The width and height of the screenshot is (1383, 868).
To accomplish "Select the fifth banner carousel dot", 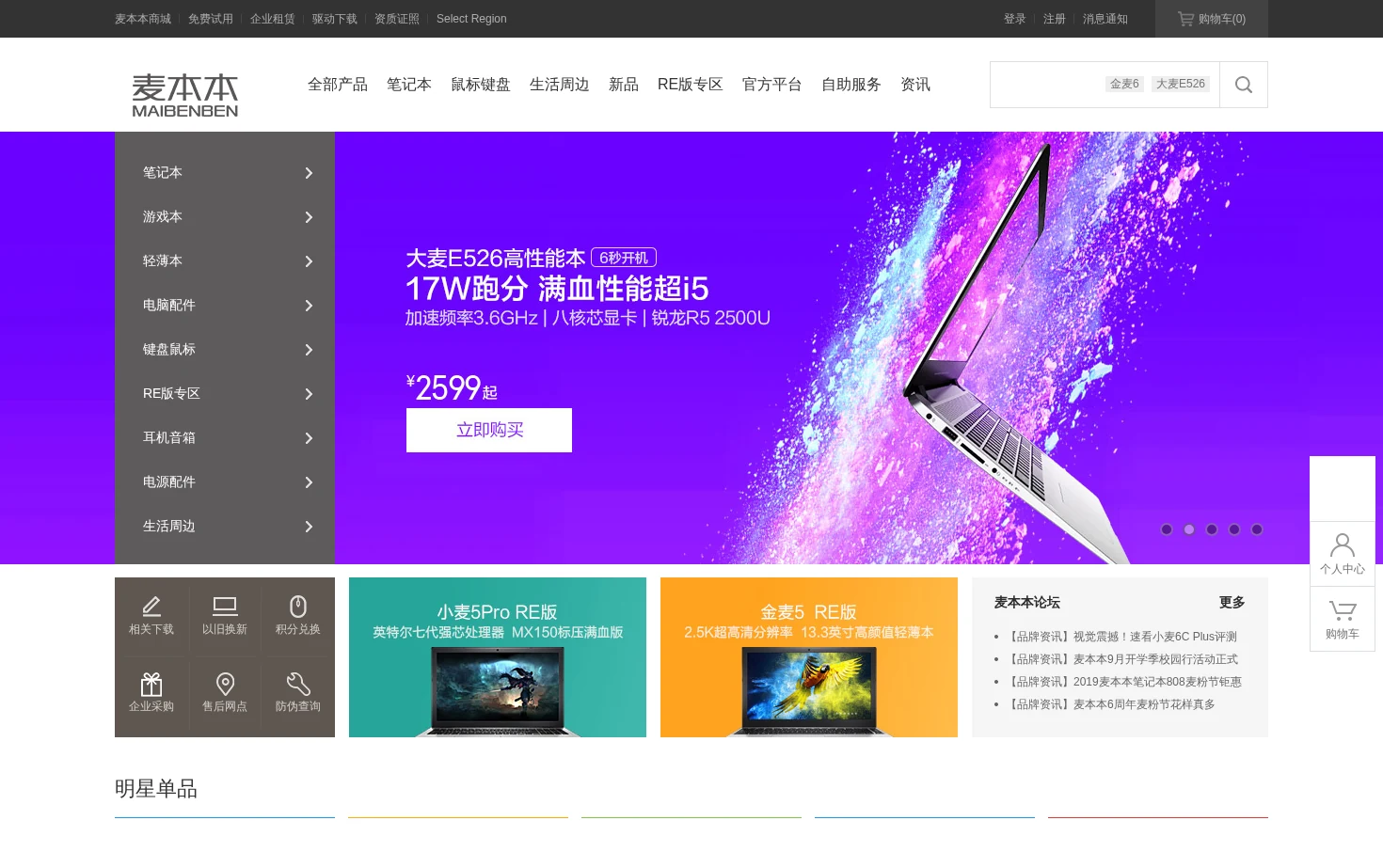I will (1257, 529).
